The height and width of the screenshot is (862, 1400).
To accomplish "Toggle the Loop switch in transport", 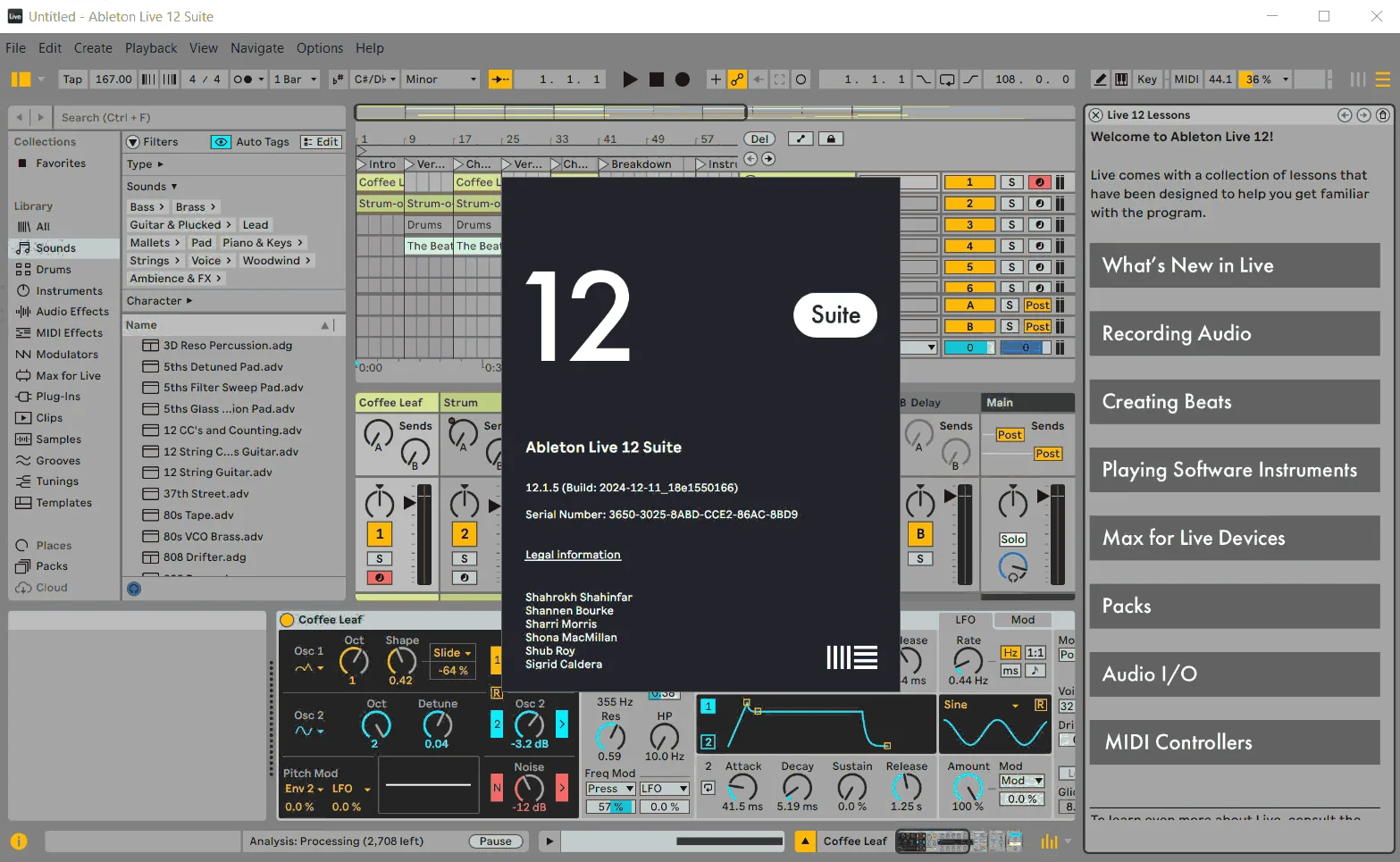I will (x=947, y=80).
